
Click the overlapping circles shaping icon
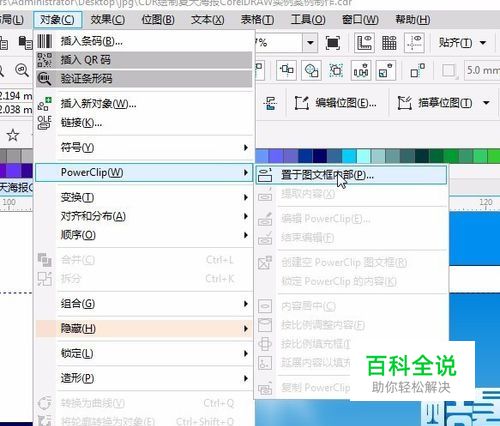tap(311, 70)
